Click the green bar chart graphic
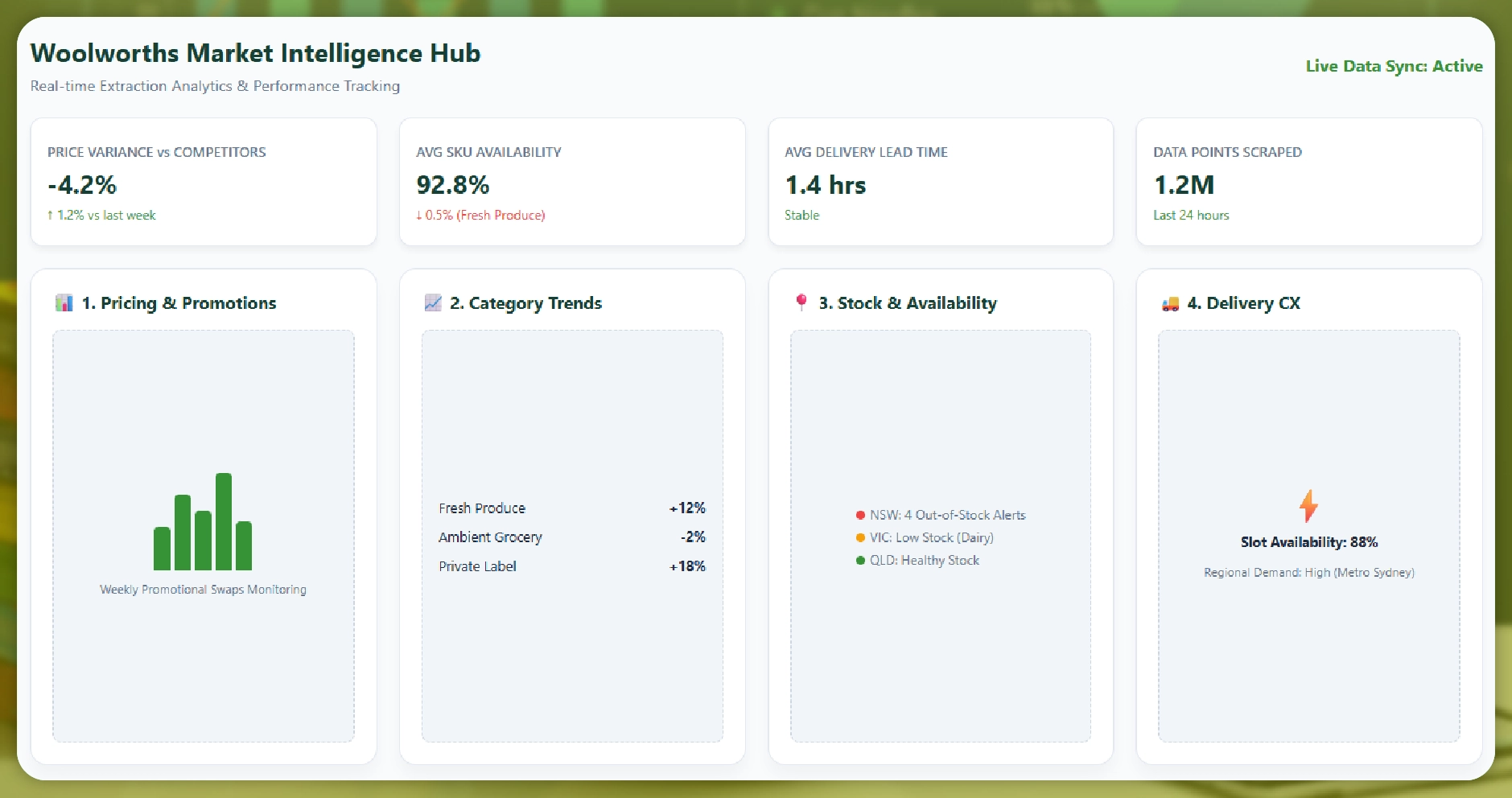Screen dimensions: 1512x798 [x=203, y=523]
